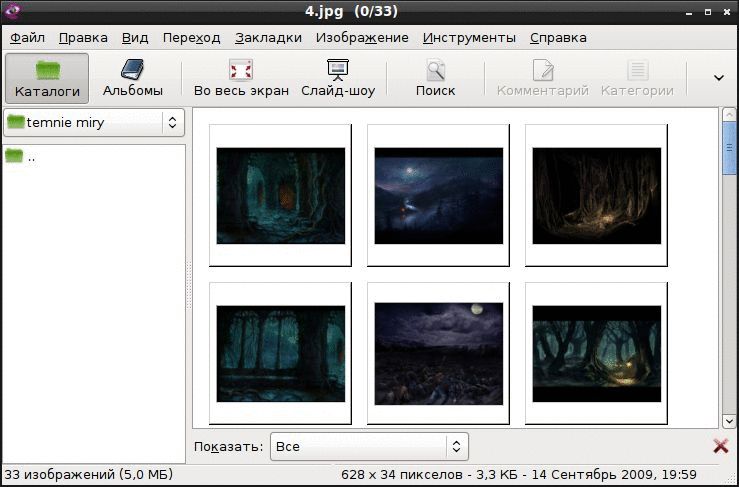Open the Показать filter dropdown
The image size is (739, 487).
[369, 446]
